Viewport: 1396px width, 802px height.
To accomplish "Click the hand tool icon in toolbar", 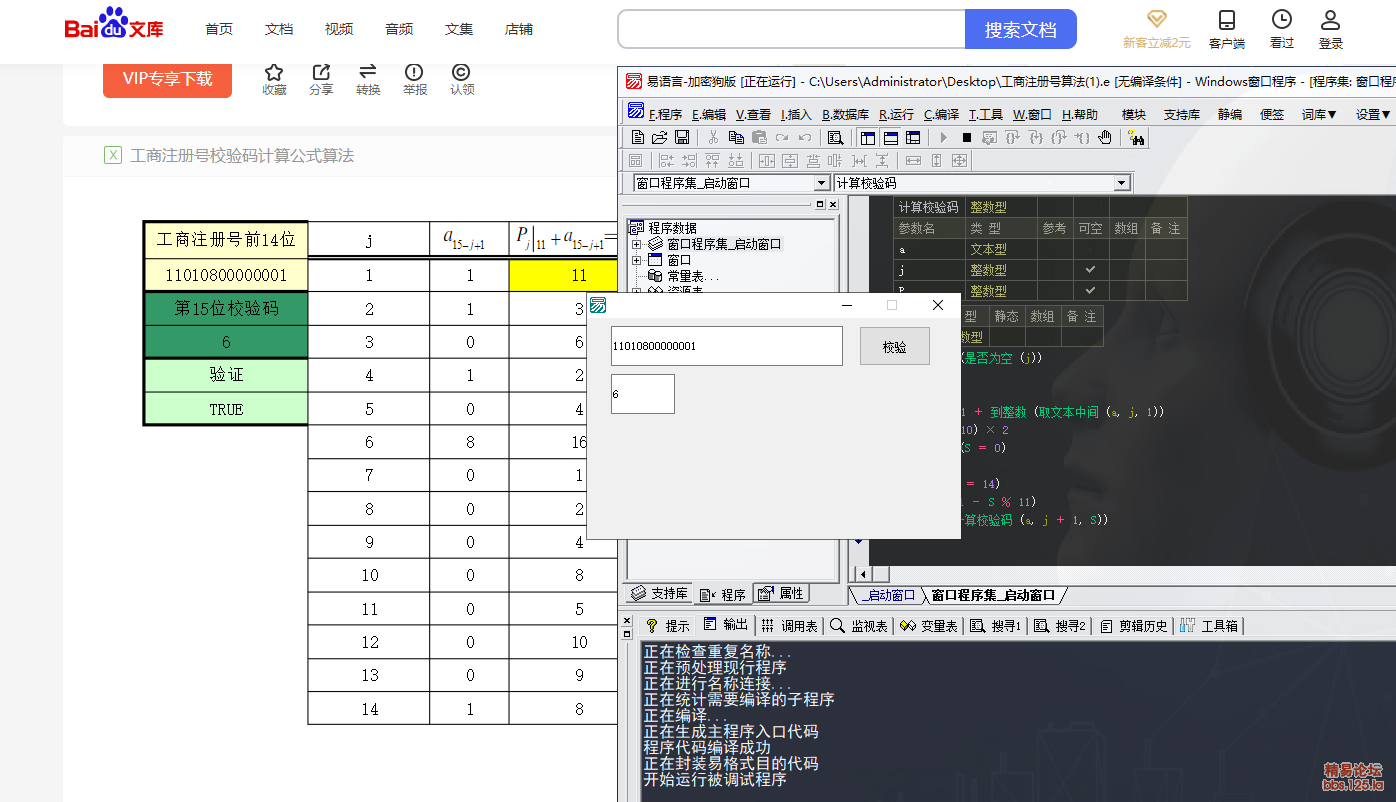I will (1105, 137).
